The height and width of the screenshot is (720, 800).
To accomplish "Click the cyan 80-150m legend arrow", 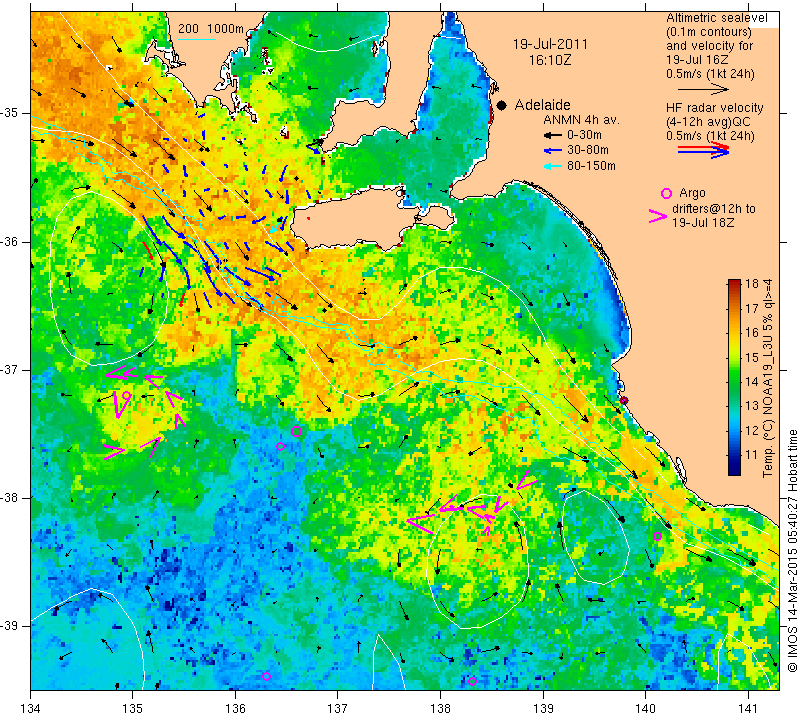I will click(552, 166).
